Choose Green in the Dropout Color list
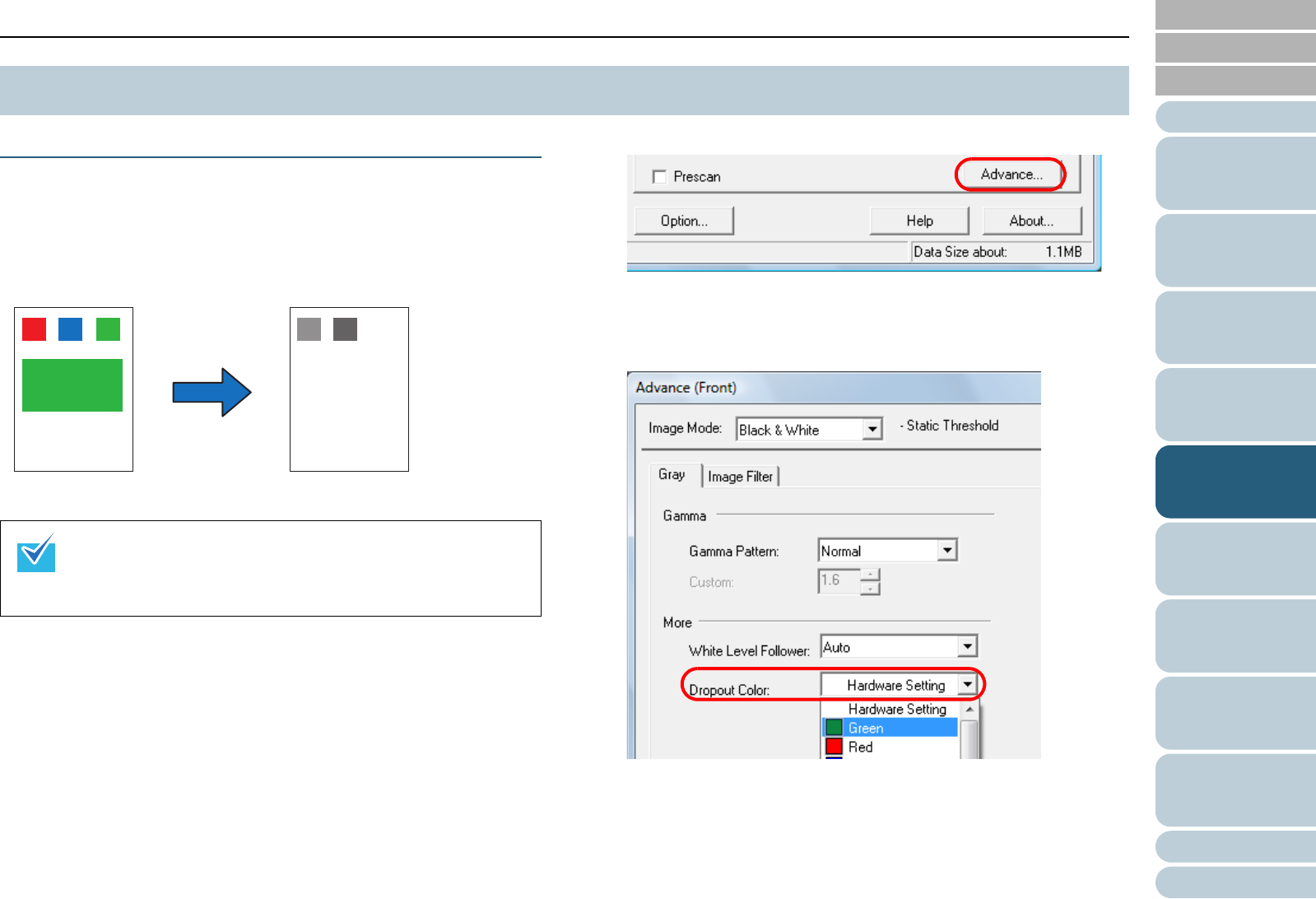Viewport: 1316px width, 899px height. pos(866,728)
